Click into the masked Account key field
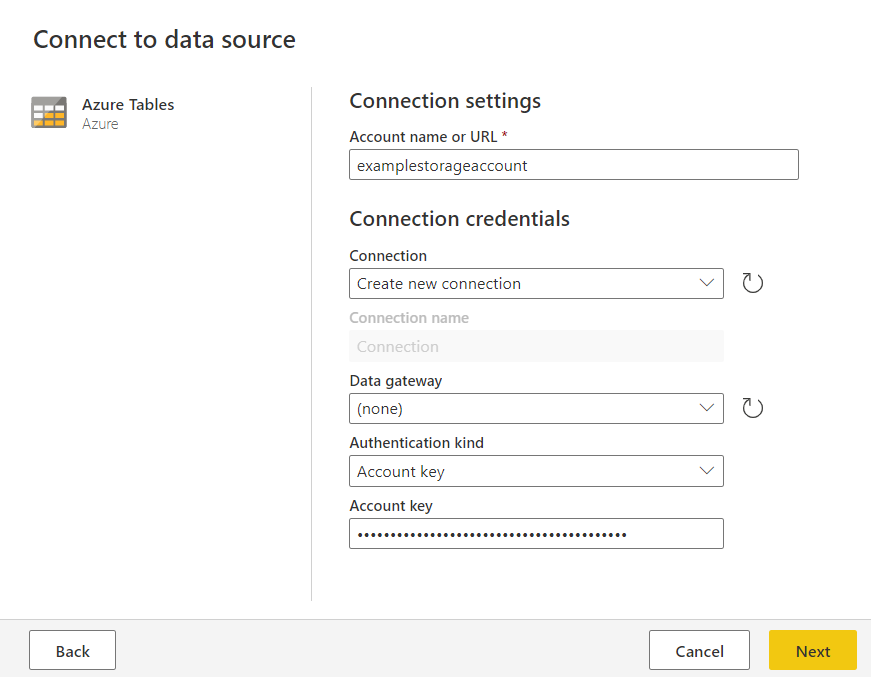871x677 pixels. (535, 534)
